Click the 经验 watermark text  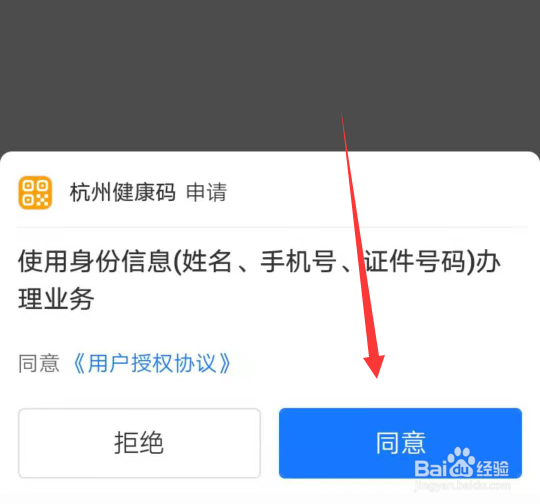[492, 468]
